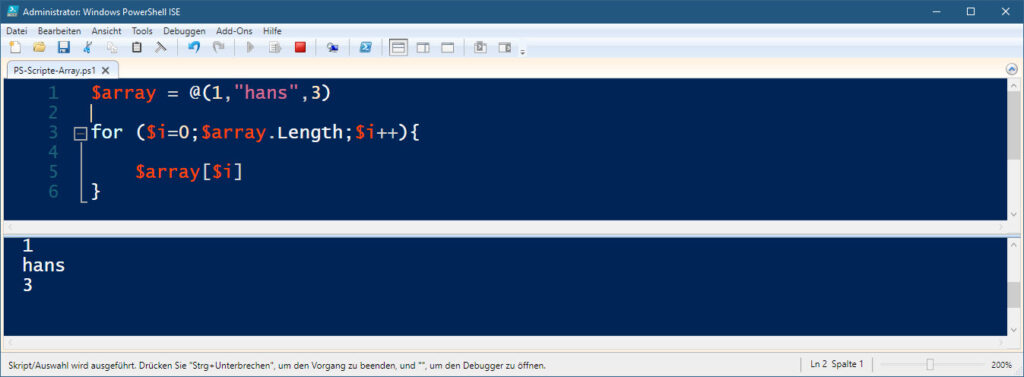1024x377 pixels.
Task: Open the Datei menu
Action: 17,31
